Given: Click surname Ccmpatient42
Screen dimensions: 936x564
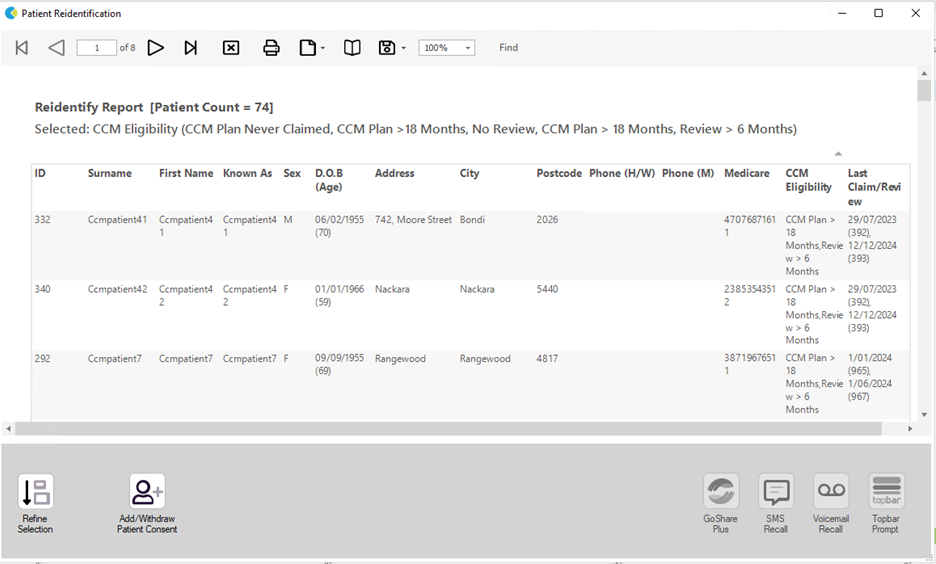Looking at the screenshot, I should pyautogui.click(x=117, y=289).
